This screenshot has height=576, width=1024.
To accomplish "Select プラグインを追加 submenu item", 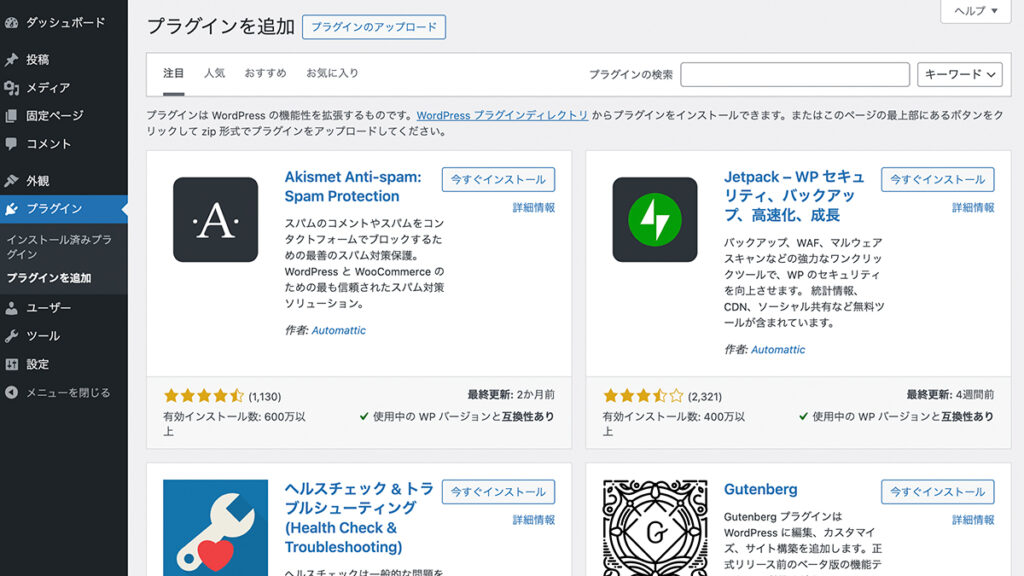I will [x=49, y=278].
